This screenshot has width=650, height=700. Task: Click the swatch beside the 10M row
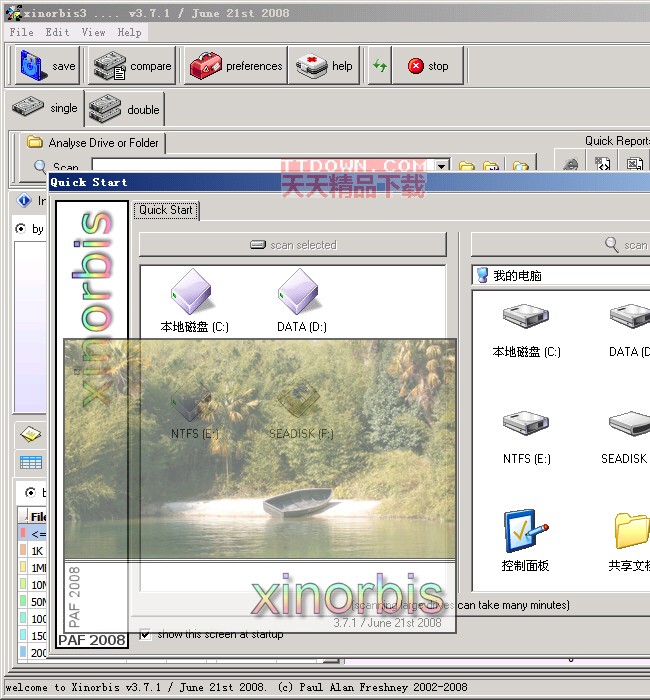pos(23,584)
